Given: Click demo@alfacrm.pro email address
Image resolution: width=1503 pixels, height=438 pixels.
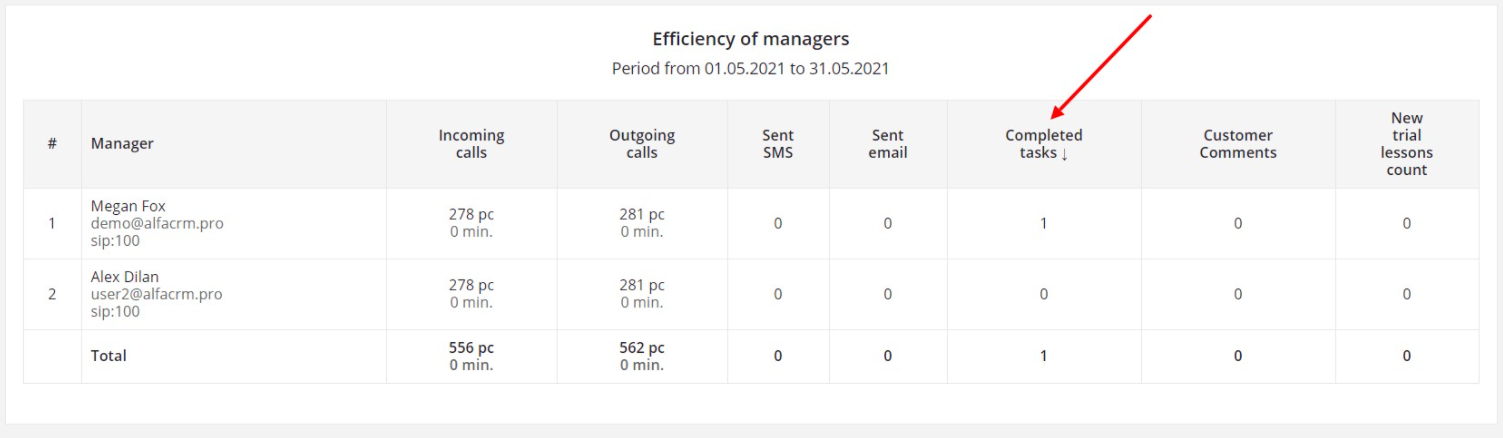Looking at the screenshot, I should point(157,224).
